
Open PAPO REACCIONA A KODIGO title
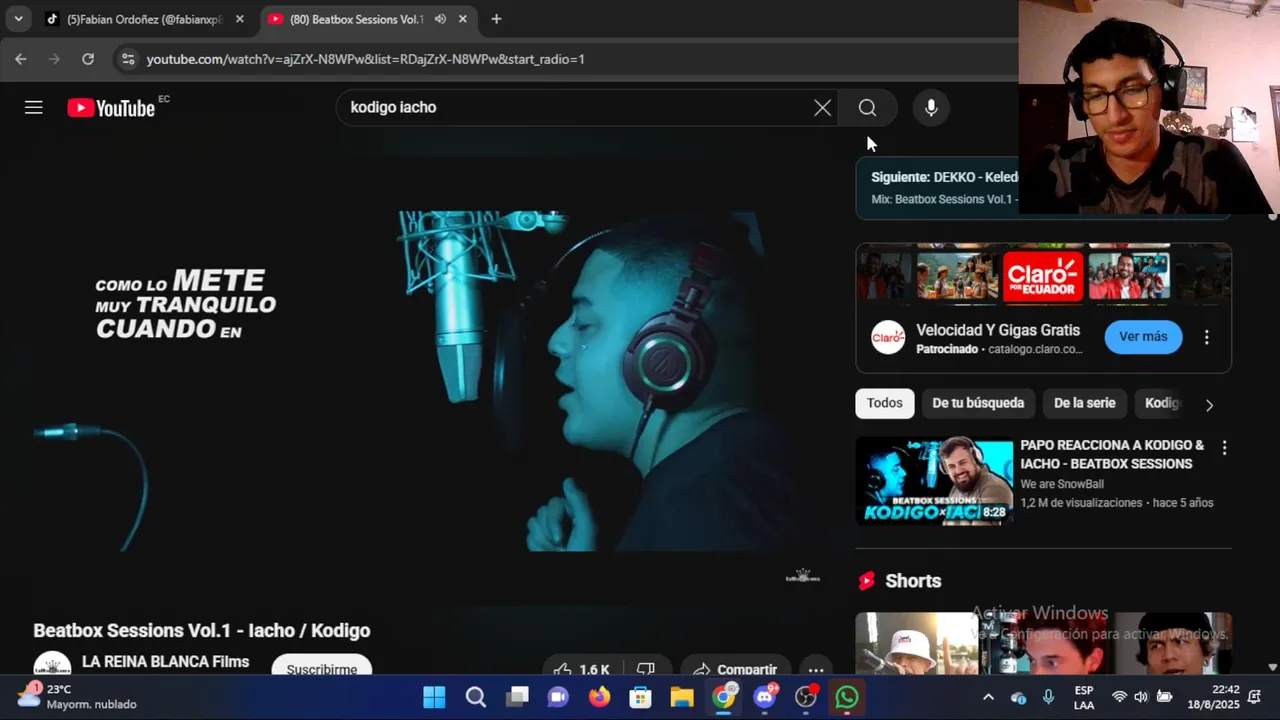coord(1112,454)
